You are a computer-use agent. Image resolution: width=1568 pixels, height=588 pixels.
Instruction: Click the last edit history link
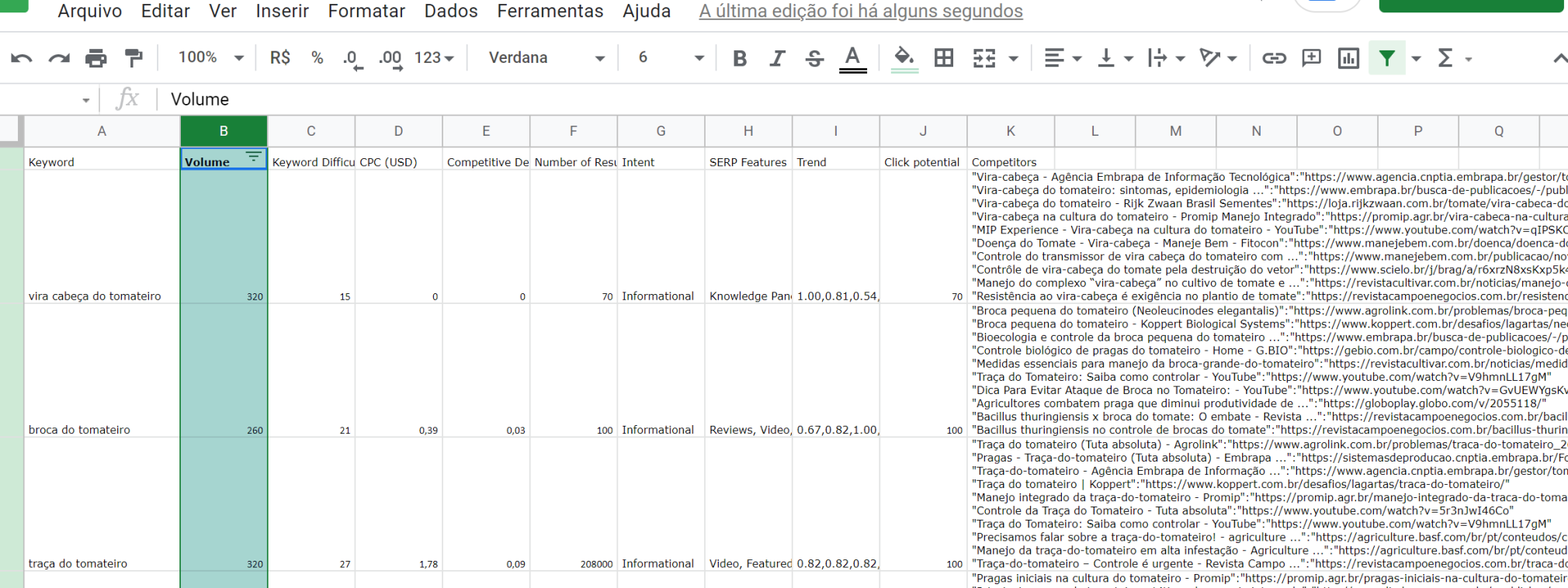tap(861, 12)
